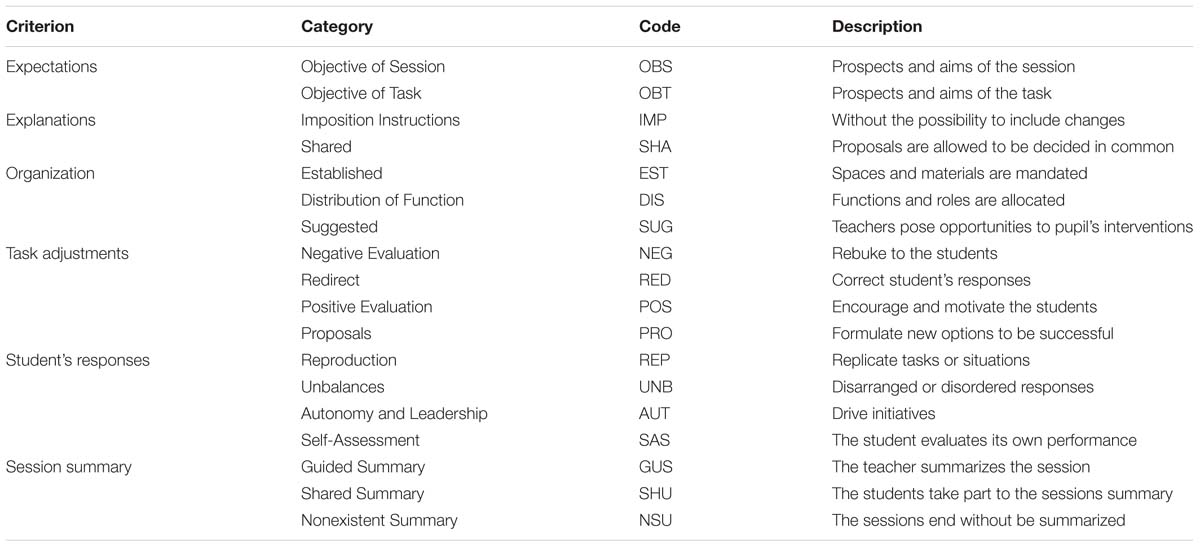The height and width of the screenshot is (547, 1200).
Task: Select the Objective of Session category
Action: (x=373, y=67)
